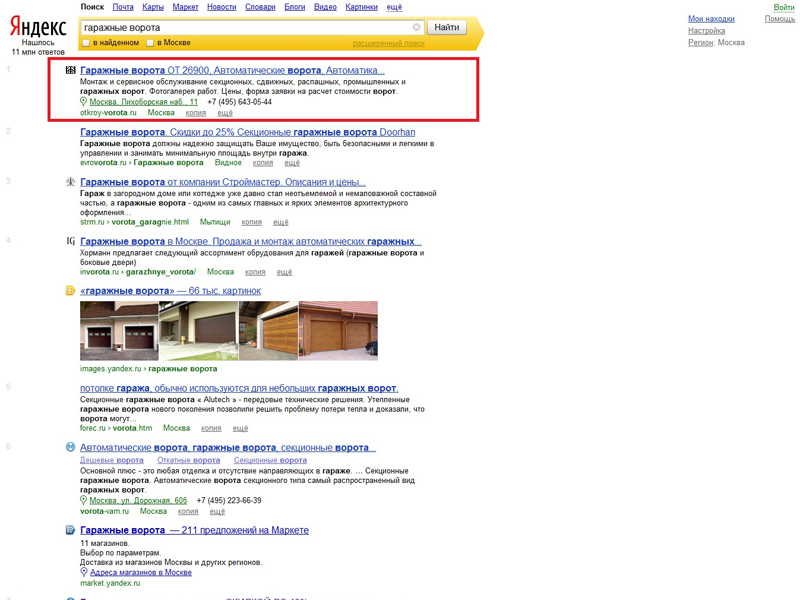Viewport: 800px width, 600px height.
Task: Open 'Дешевые ворота' sitelink
Action: click(x=112, y=460)
